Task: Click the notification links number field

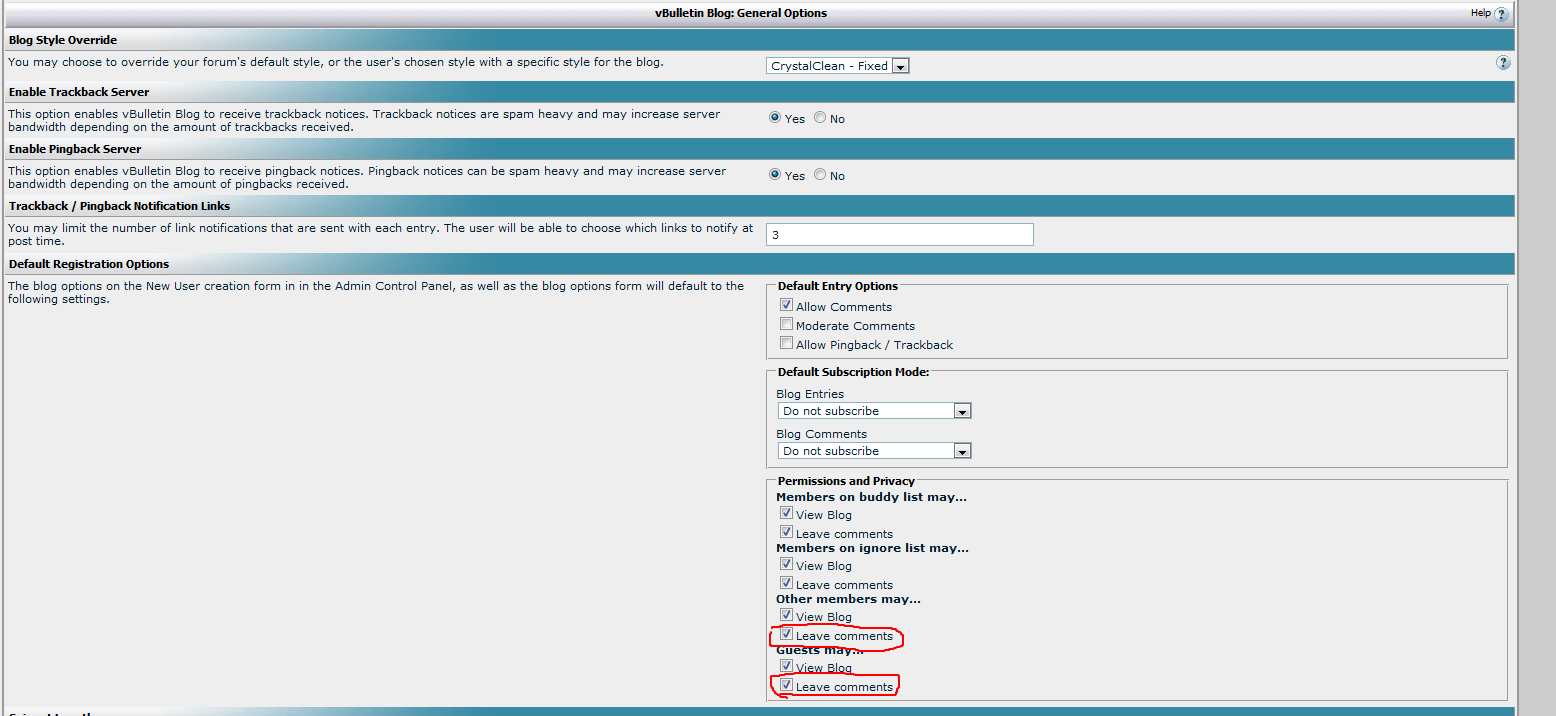Action: pos(900,234)
